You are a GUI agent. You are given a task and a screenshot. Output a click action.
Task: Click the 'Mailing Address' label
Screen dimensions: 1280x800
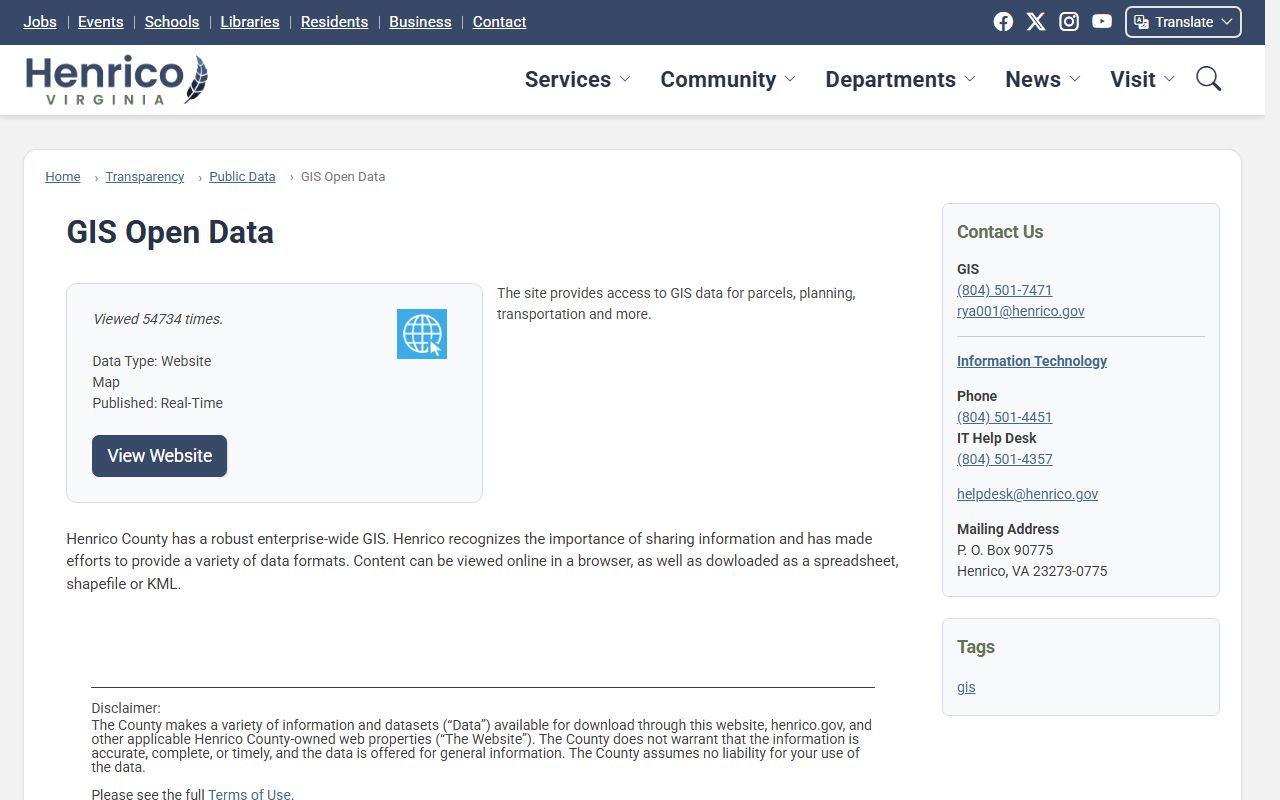click(x=1008, y=529)
